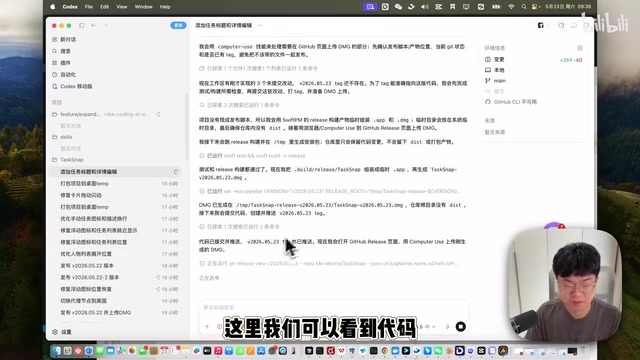Viewport: 640px width, 360px height.
Task: Open the Apple menu
Action: pos(53,7)
